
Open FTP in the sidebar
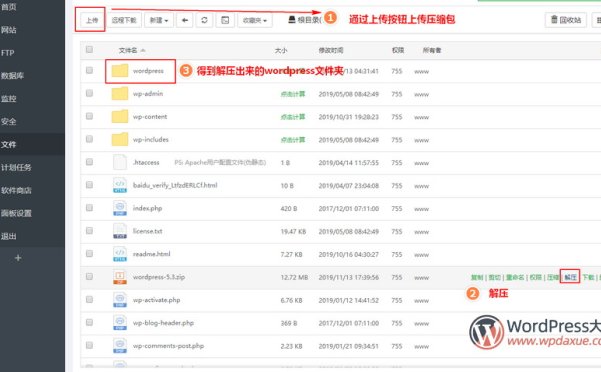point(8,53)
